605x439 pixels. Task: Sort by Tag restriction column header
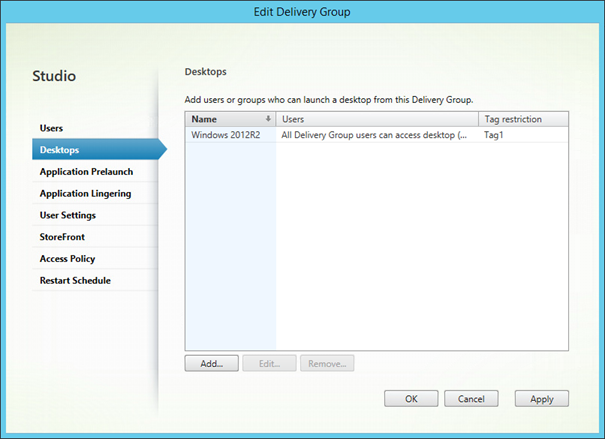523,119
